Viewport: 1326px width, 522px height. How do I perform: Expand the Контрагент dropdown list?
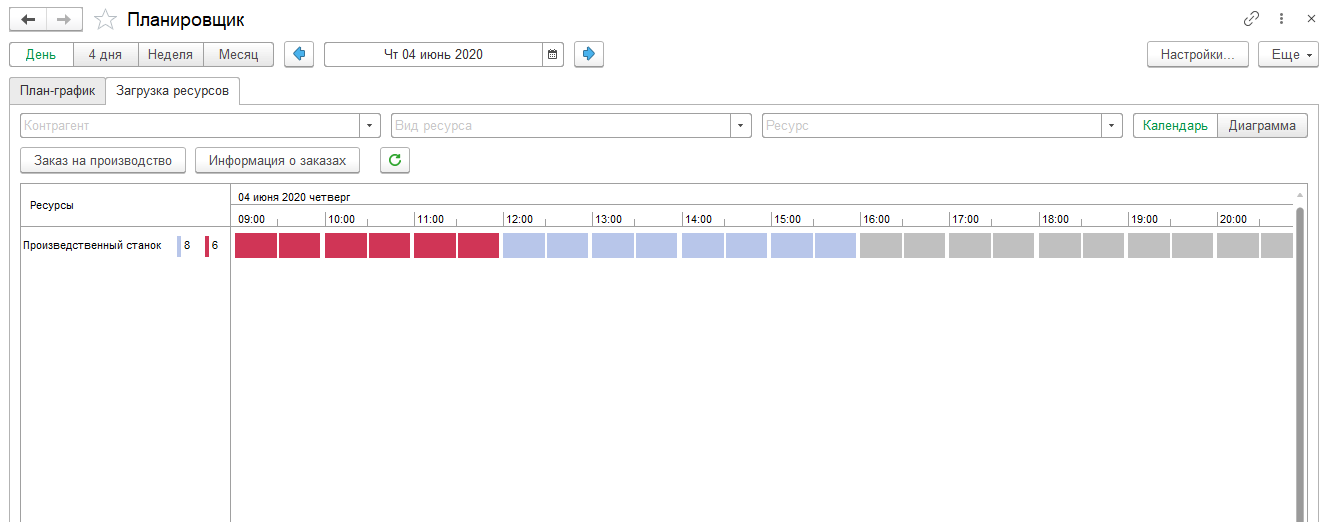370,126
